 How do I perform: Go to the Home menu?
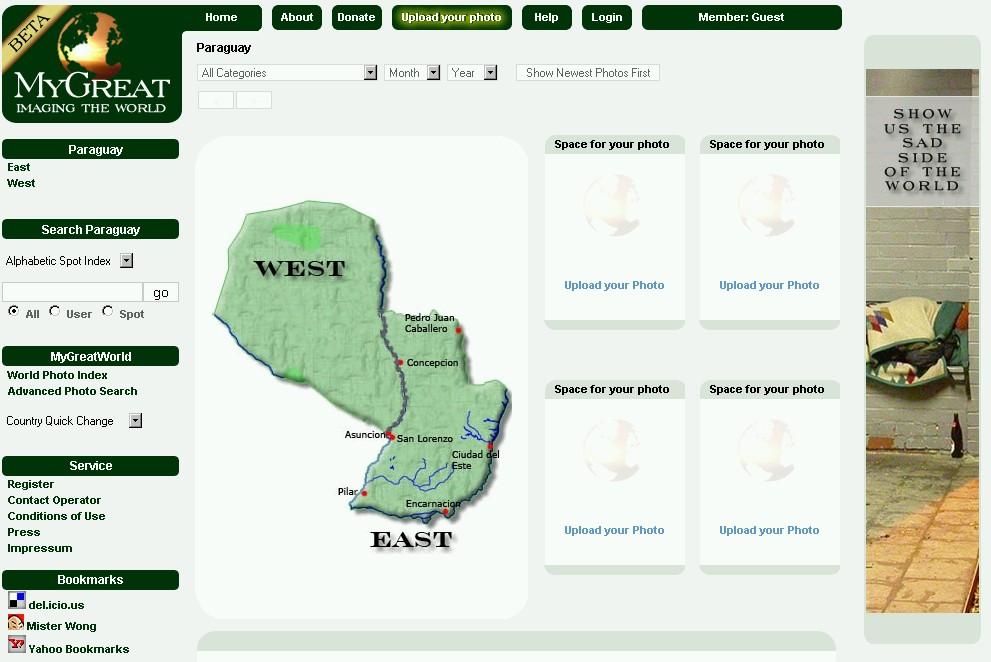tap(221, 17)
